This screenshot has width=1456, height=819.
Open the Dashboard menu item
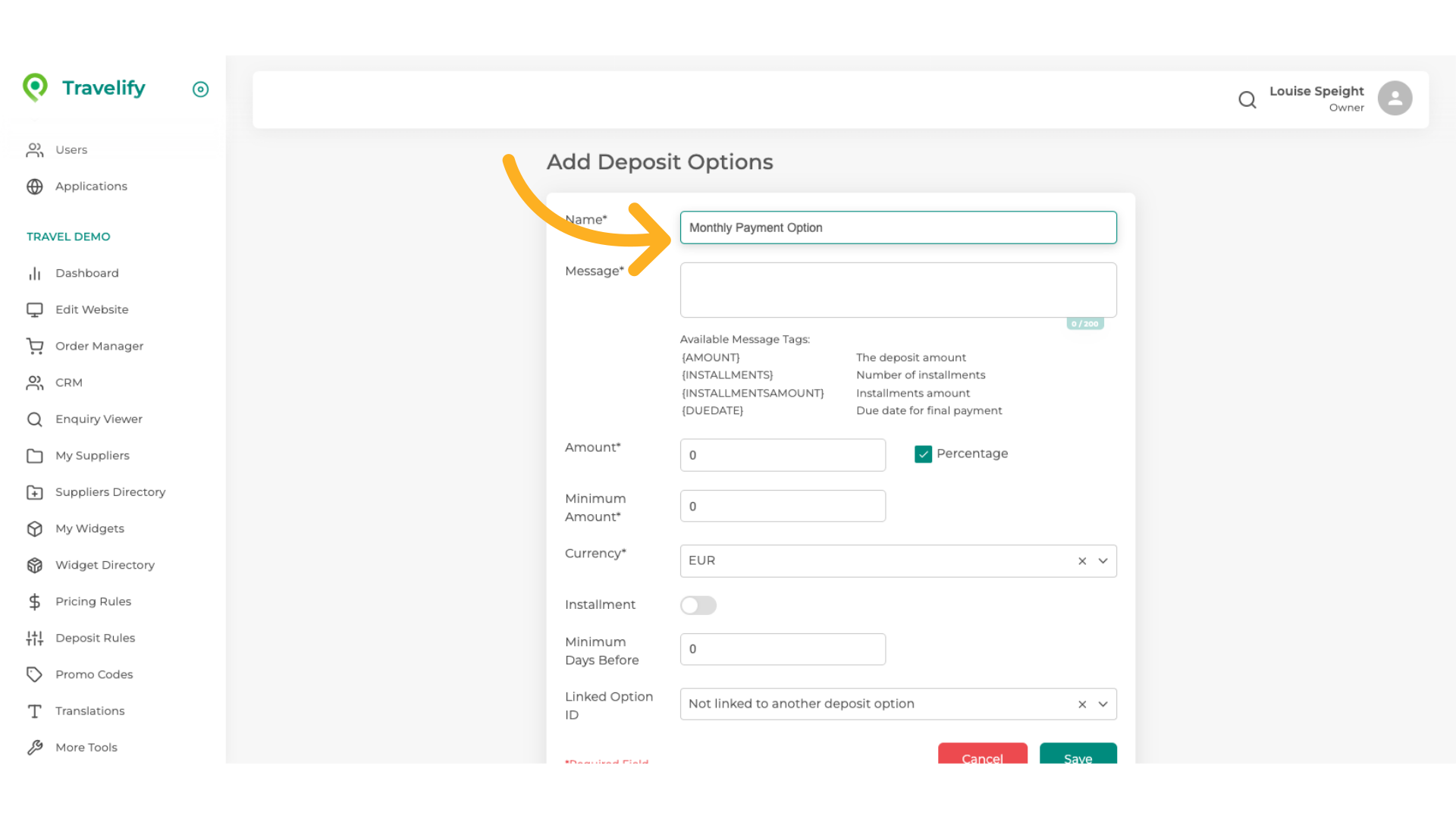(x=86, y=273)
